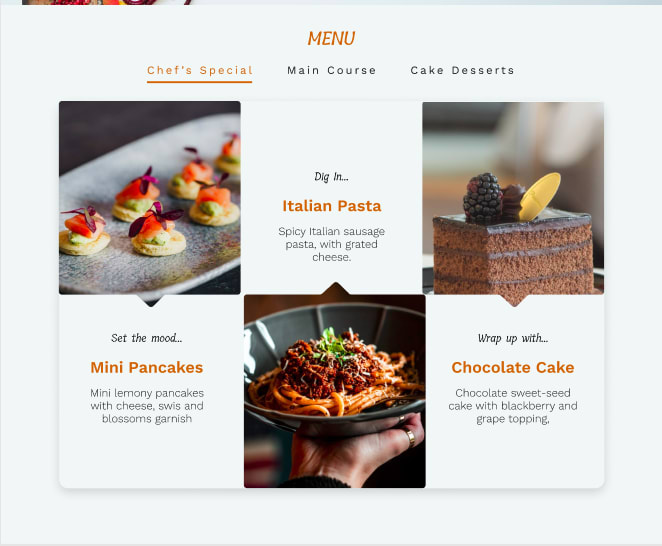Image resolution: width=662 pixels, height=546 pixels.
Task: Click the chocolate cake photo
Action: coord(513,198)
